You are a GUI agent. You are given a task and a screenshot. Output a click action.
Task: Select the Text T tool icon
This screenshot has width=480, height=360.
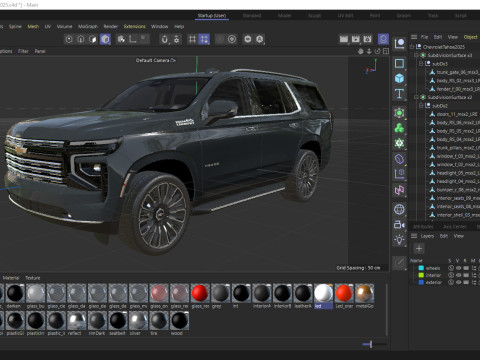(x=399, y=94)
